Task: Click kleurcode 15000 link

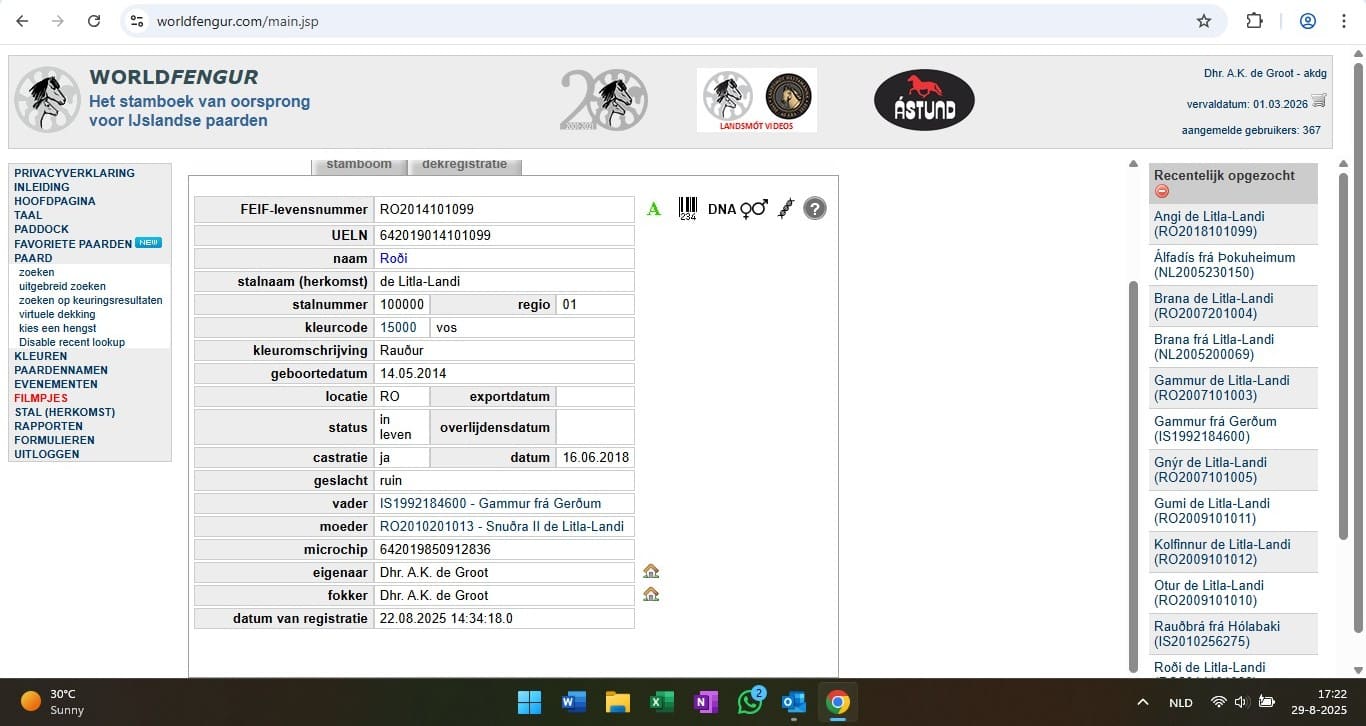Action: pos(398,327)
